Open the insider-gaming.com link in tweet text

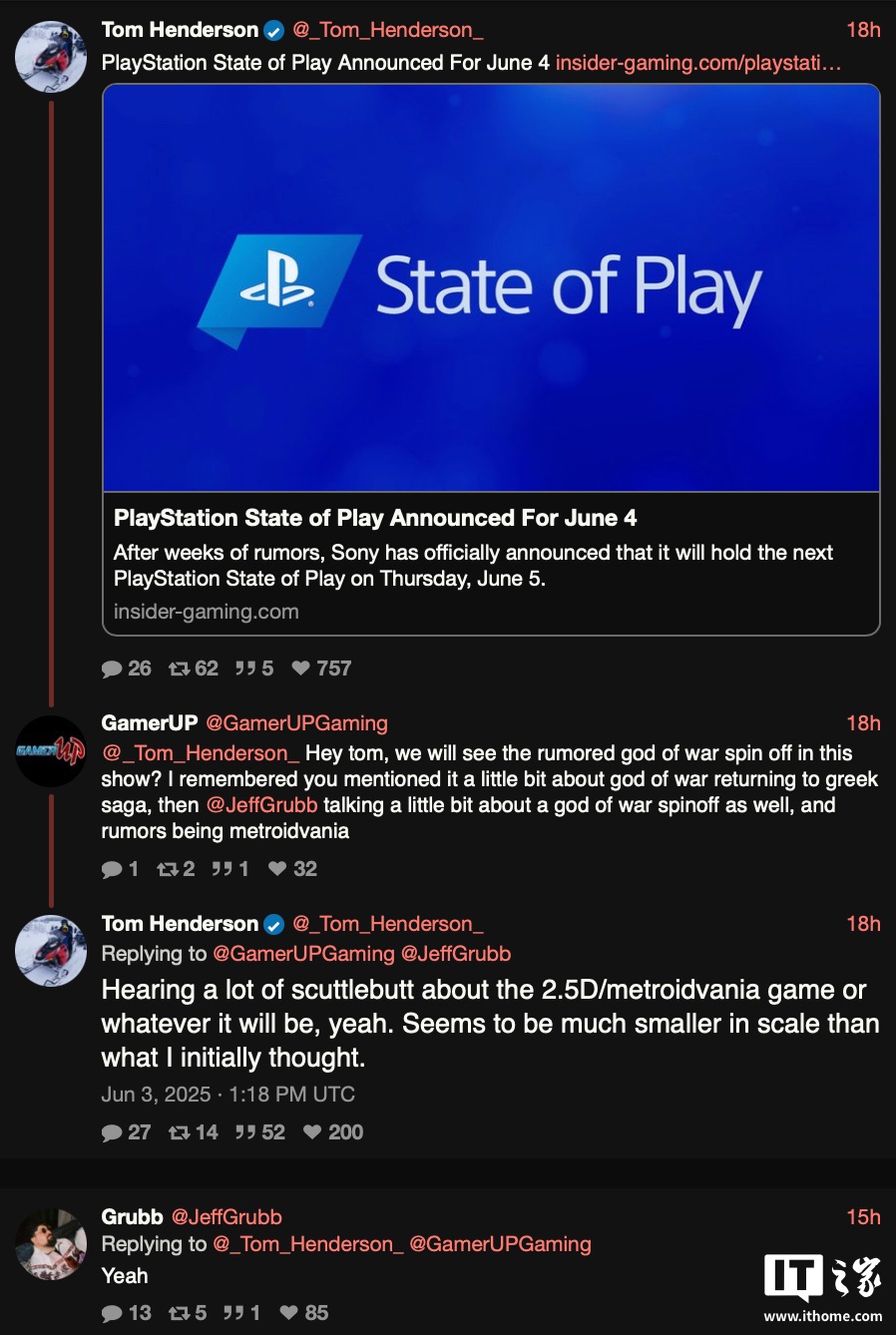coord(697,63)
